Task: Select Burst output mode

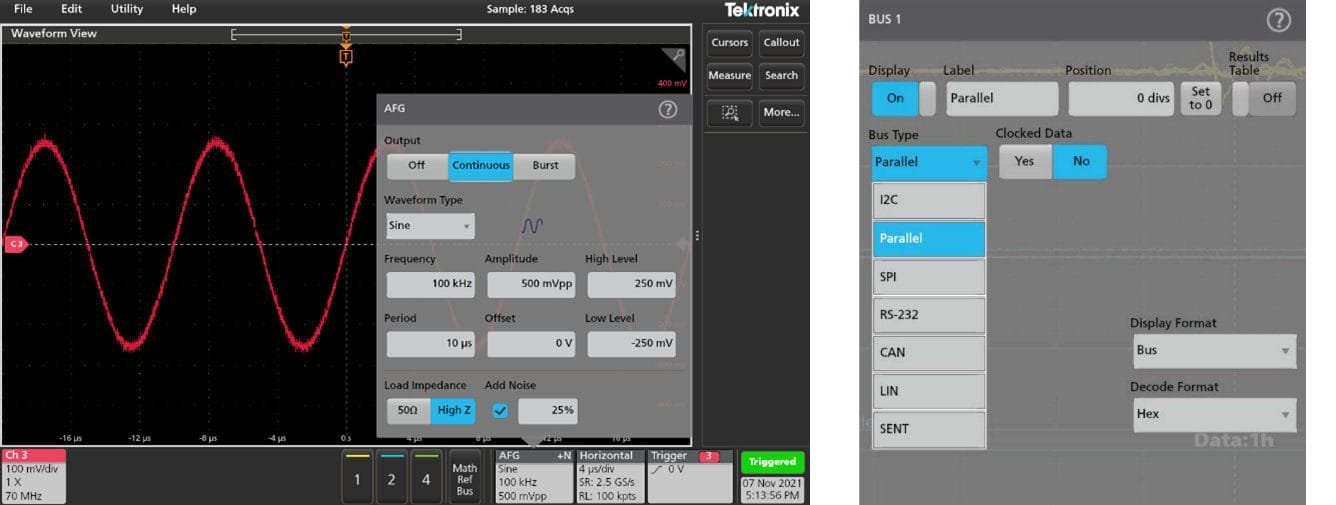Action: pos(545,166)
